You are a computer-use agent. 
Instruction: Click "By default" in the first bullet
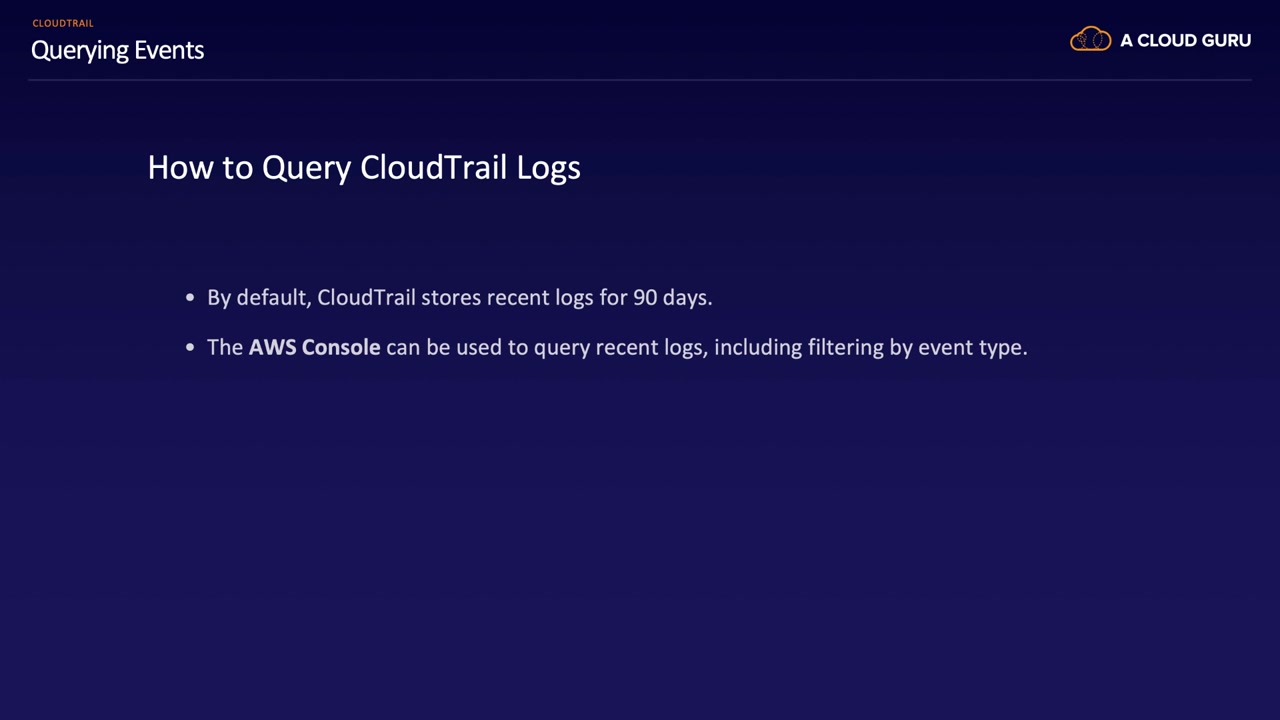[x=258, y=298]
